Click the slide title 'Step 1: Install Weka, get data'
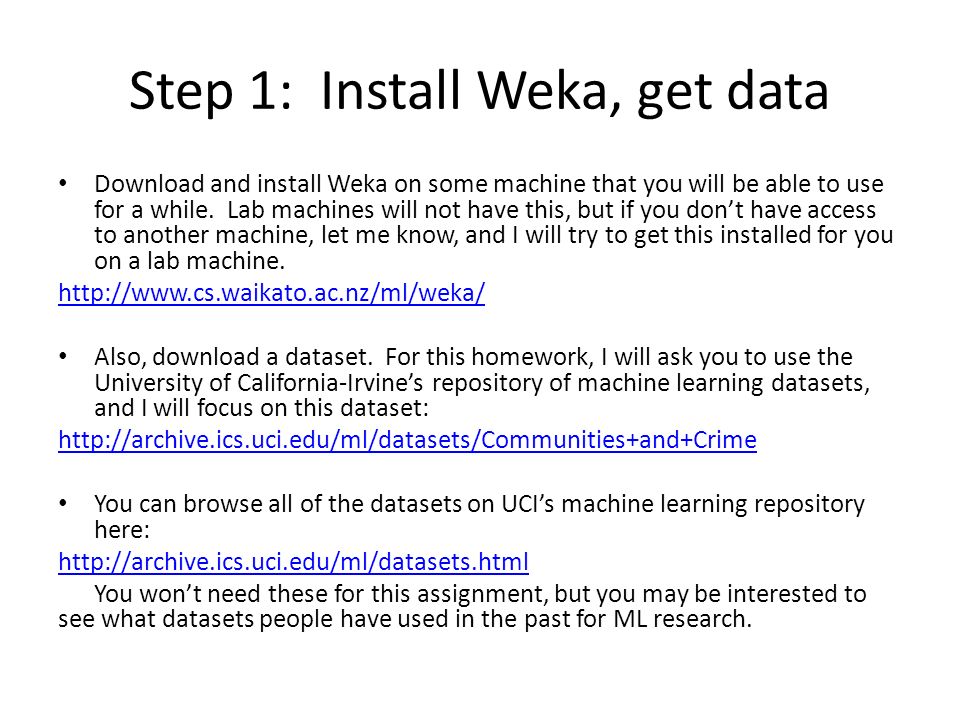This screenshot has height=720, width=960. 479,91
